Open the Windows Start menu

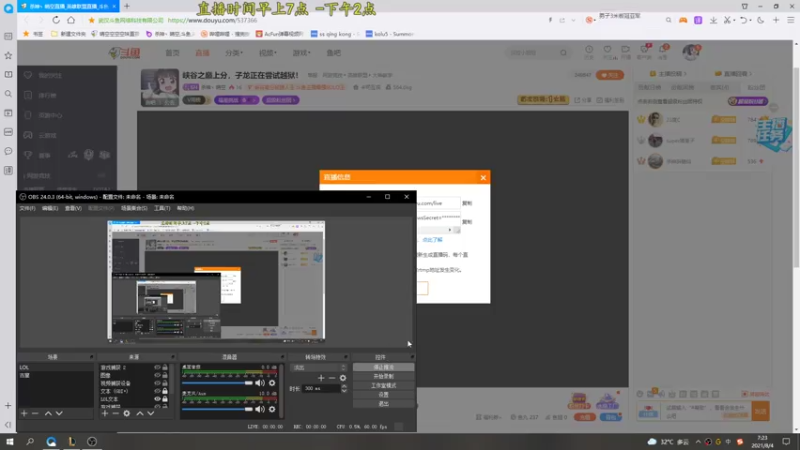click(x=10, y=442)
